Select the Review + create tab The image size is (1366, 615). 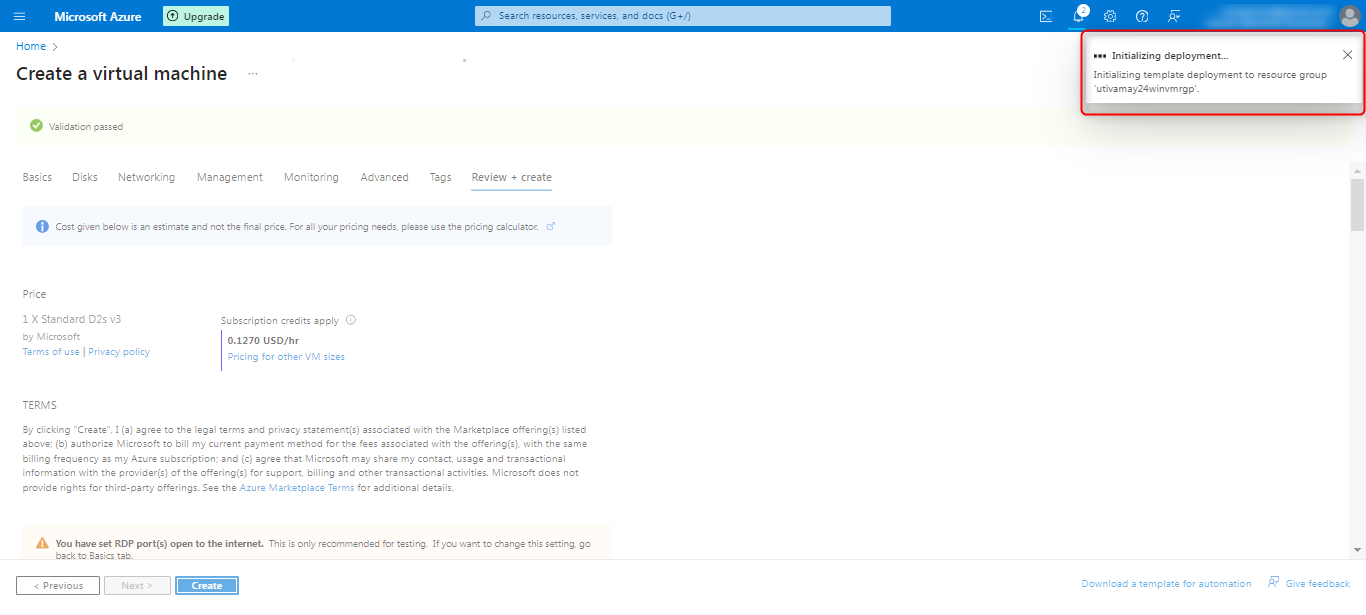(512, 177)
